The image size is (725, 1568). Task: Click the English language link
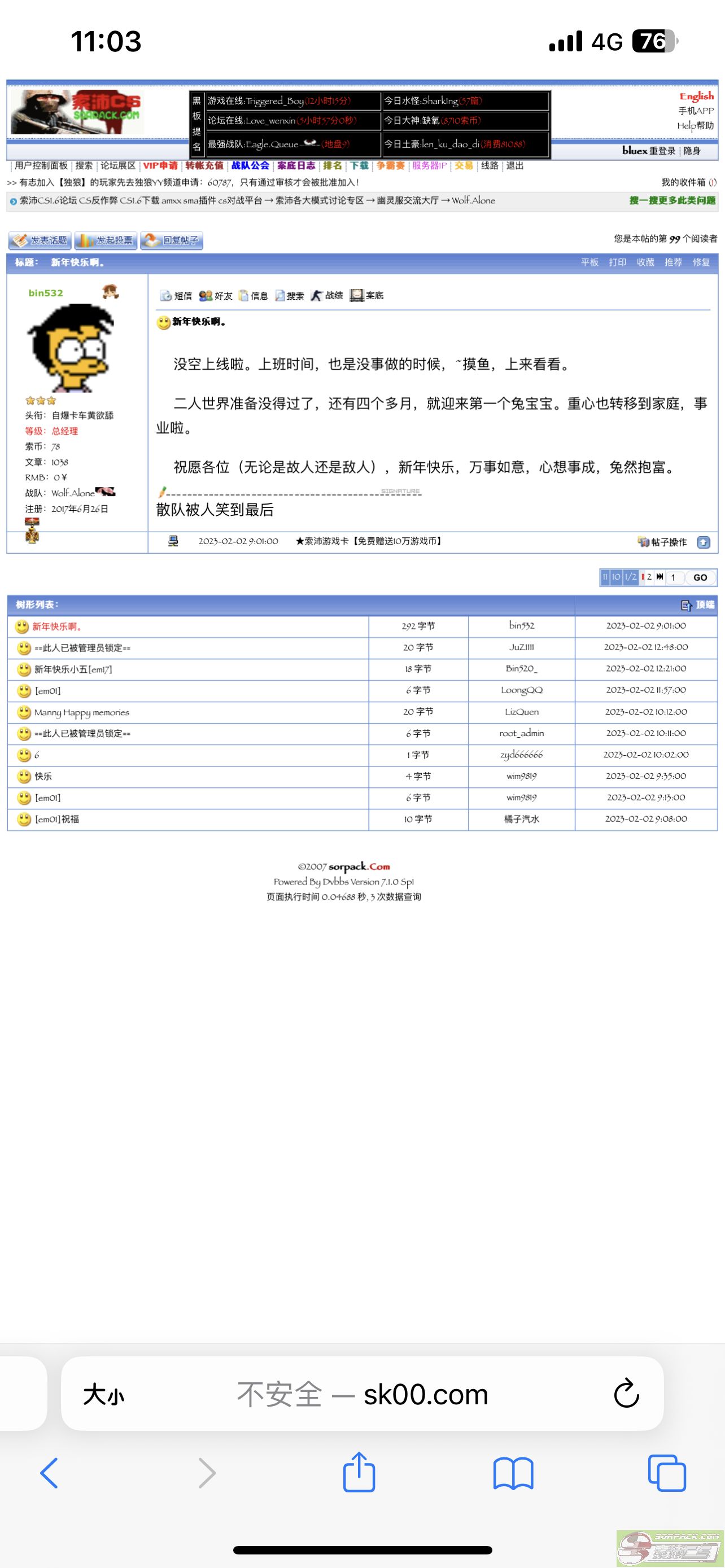pos(696,96)
